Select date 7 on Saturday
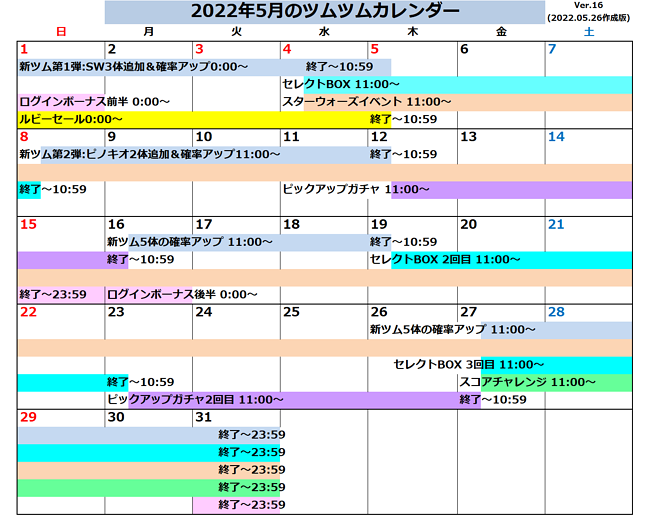This screenshot has width=650, height=530. (x=552, y=49)
